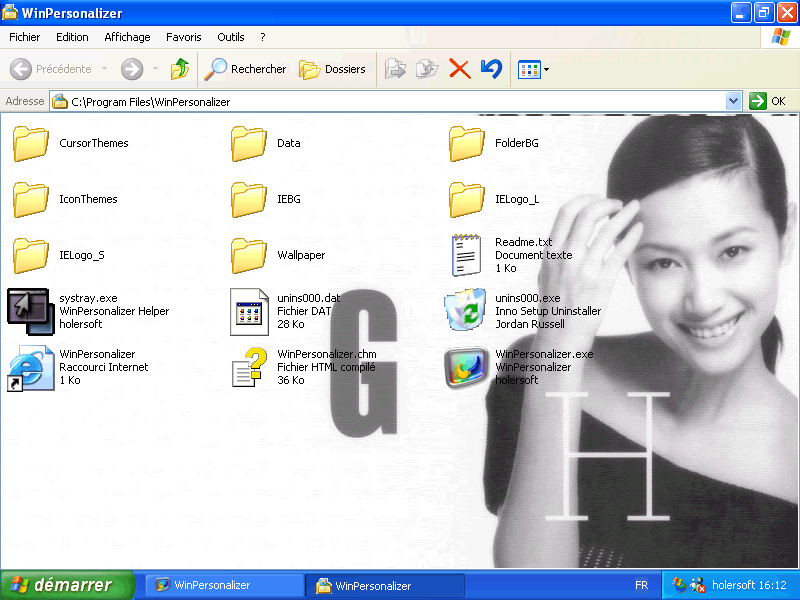Click the system tray clock 16:12
Viewport: 800px width, 600px height.
770,585
